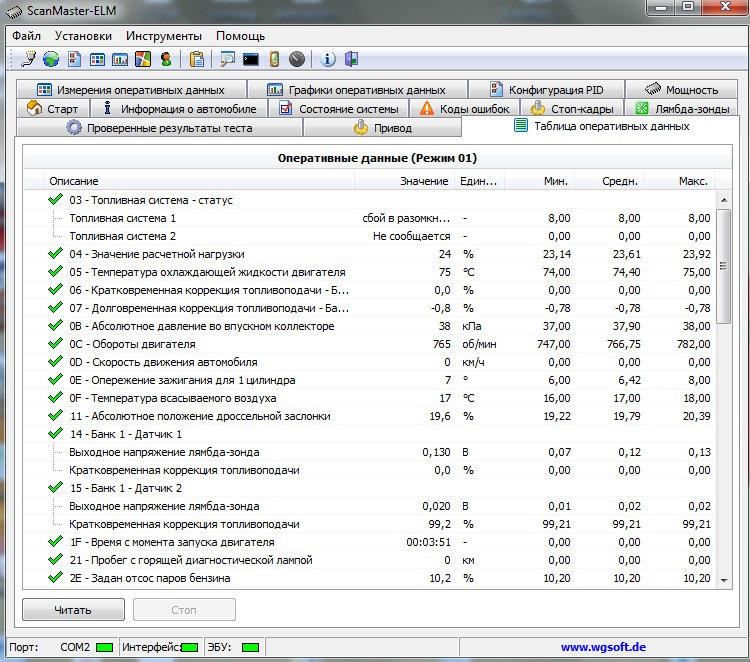The image size is (750, 662).
Task: Select the Топливная система 1 sub-row
Action: [x=371, y=218]
